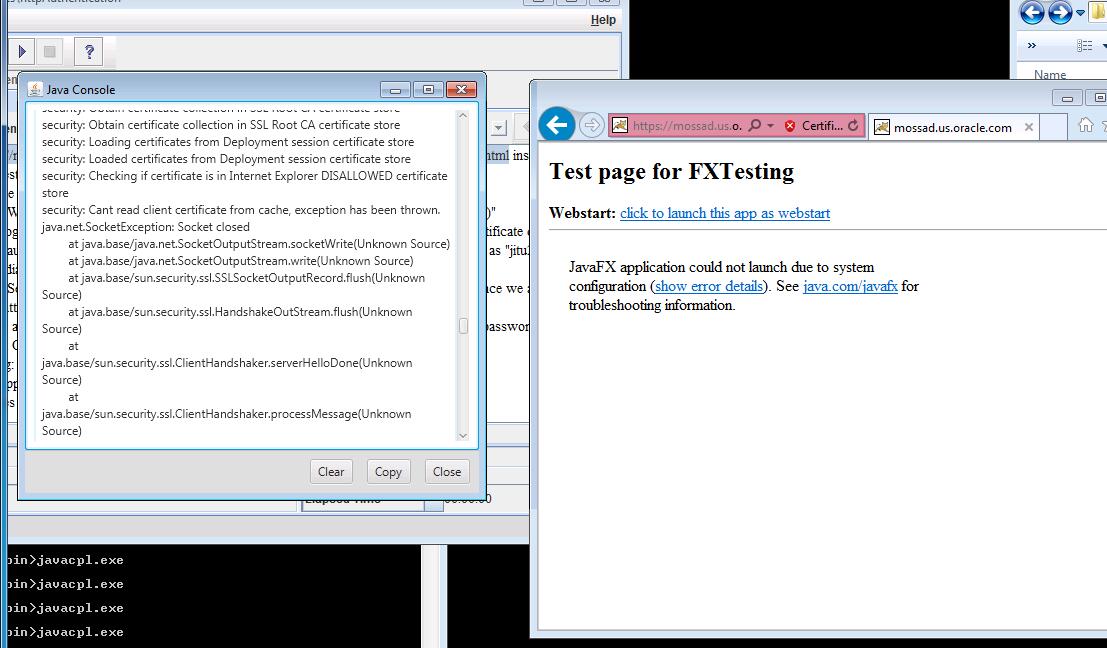
Task: Click the red certificate error shield icon
Action: click(x=790, y=126)
